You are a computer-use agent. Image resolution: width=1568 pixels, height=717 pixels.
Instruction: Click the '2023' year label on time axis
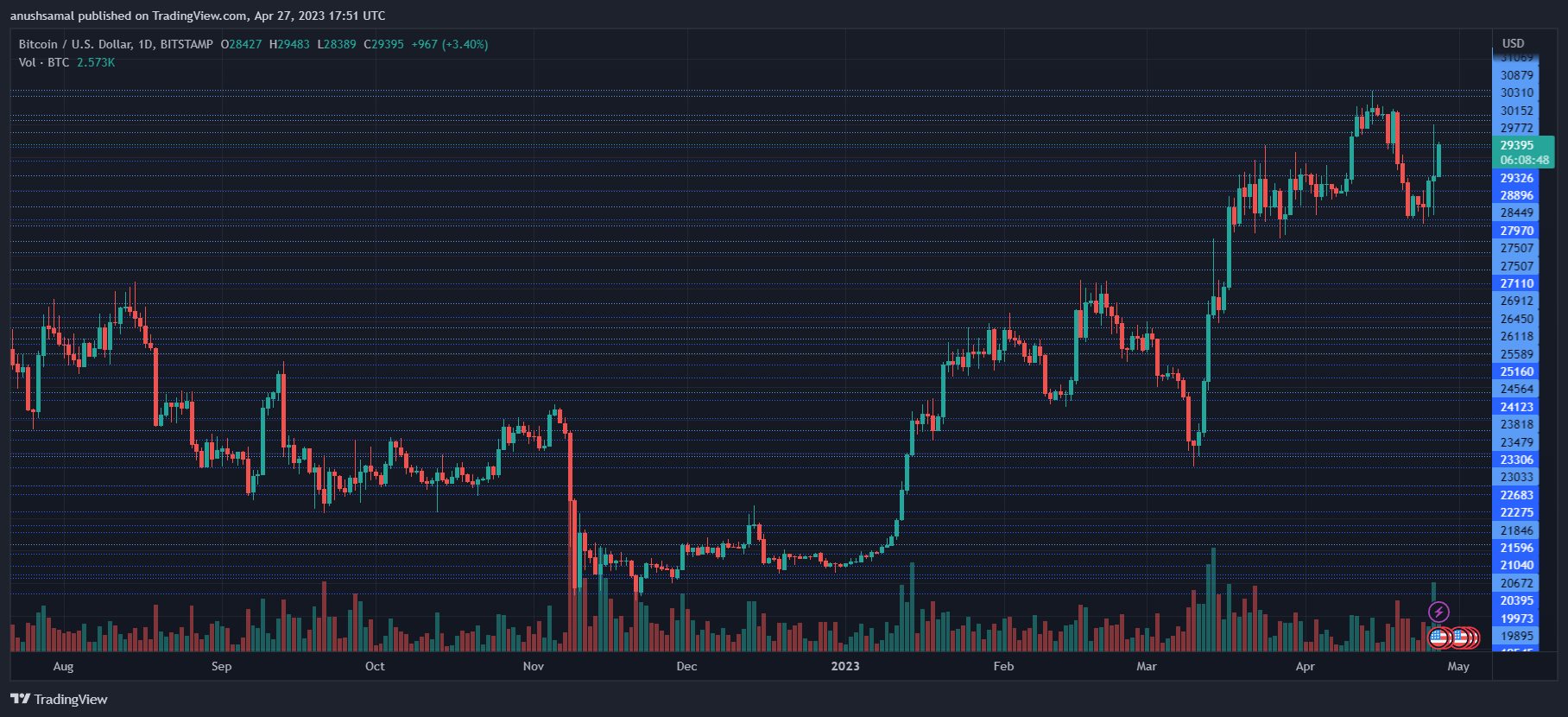coord(845,666)
